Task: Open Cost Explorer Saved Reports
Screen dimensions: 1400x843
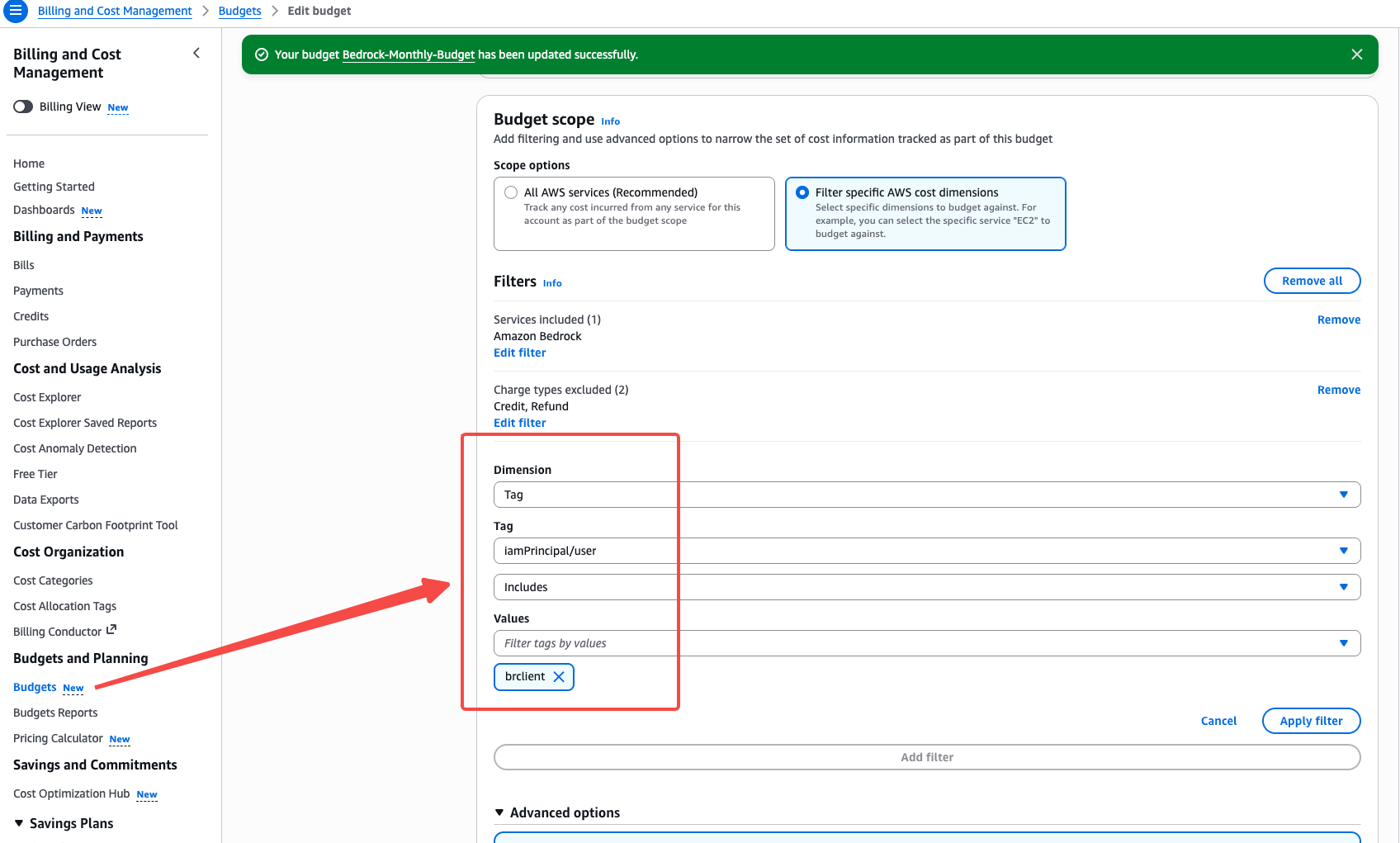Action: pyautogui.click(x=85, y=423)
